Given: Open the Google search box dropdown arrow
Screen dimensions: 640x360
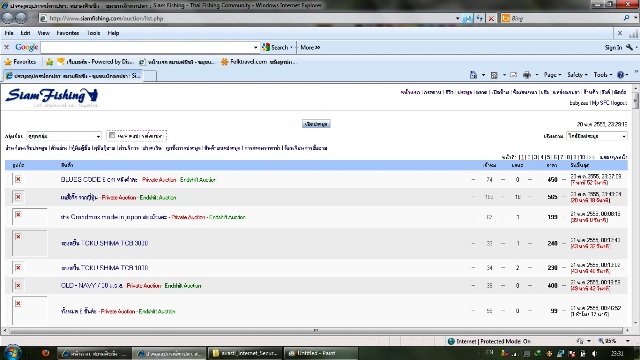Looking at the screenshot, I should [x=256, y=47].
